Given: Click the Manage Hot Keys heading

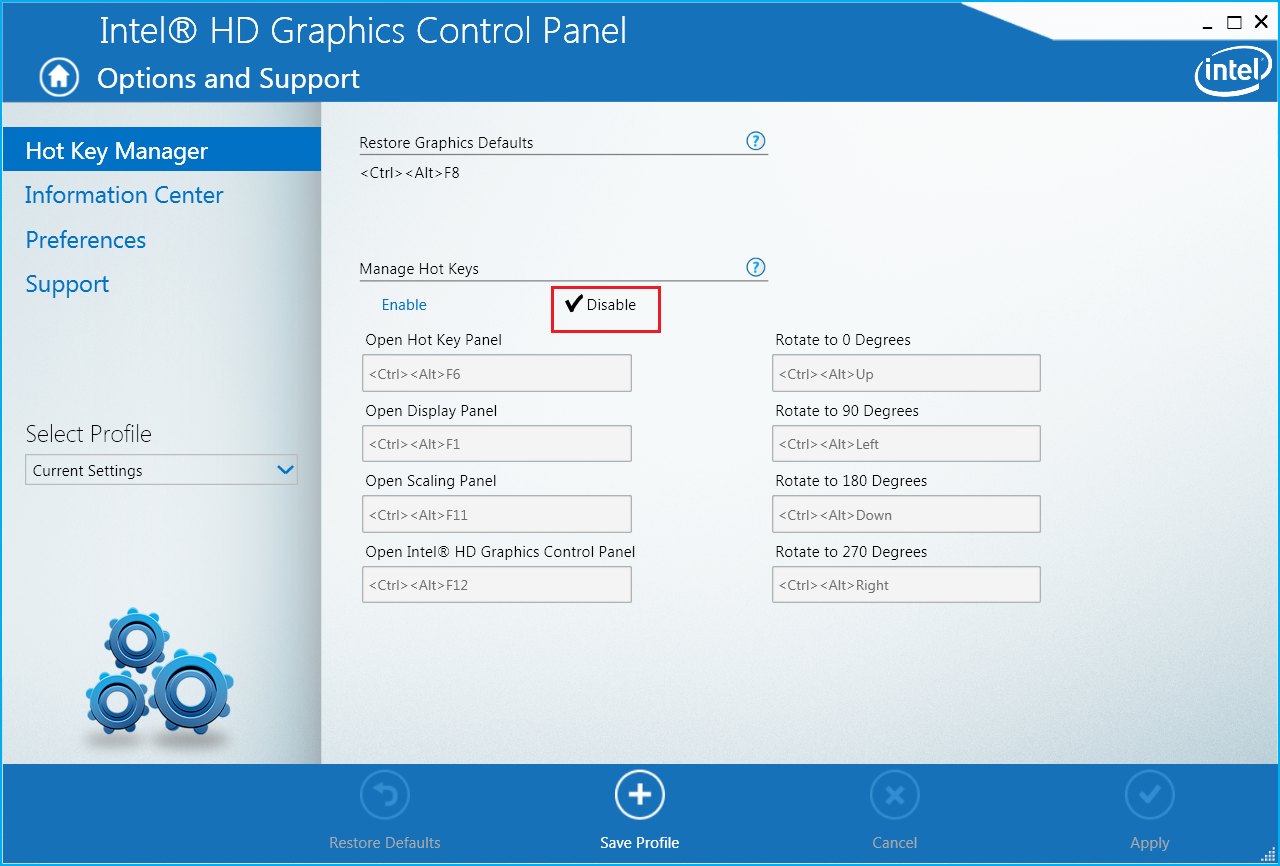Looking at the screenshot, I should 419,269.
